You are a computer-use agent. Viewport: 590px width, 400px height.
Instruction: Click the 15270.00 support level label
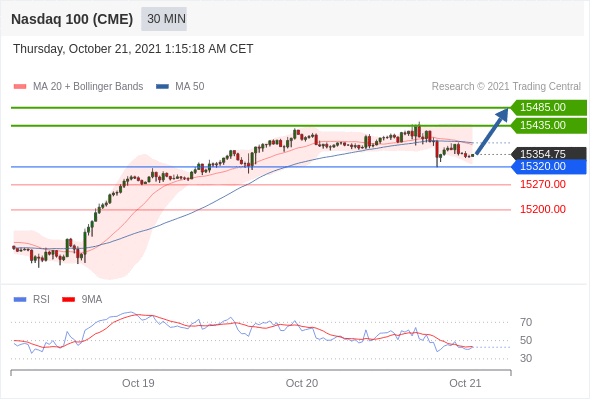tap(543, 184)
